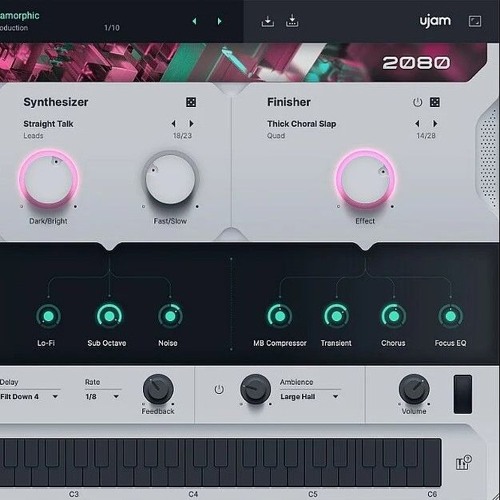Select next Finisher preset arrow

(x=435, y=124)
